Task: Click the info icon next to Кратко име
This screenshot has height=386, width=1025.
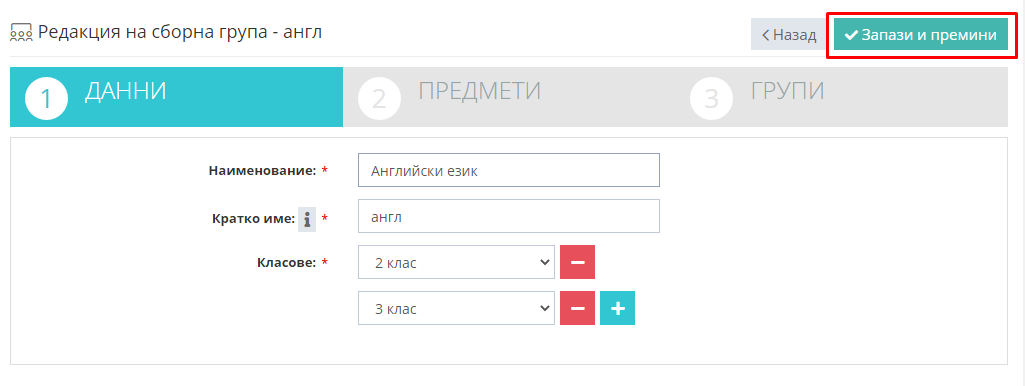Action: tap(307, 219)
